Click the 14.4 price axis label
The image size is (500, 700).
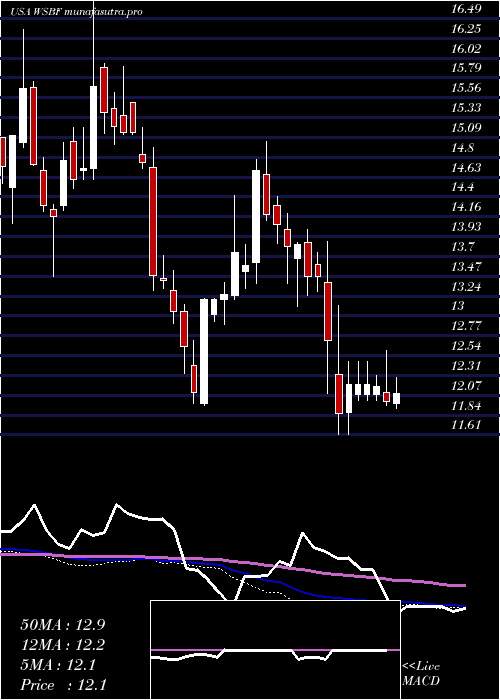click(462, 188)
